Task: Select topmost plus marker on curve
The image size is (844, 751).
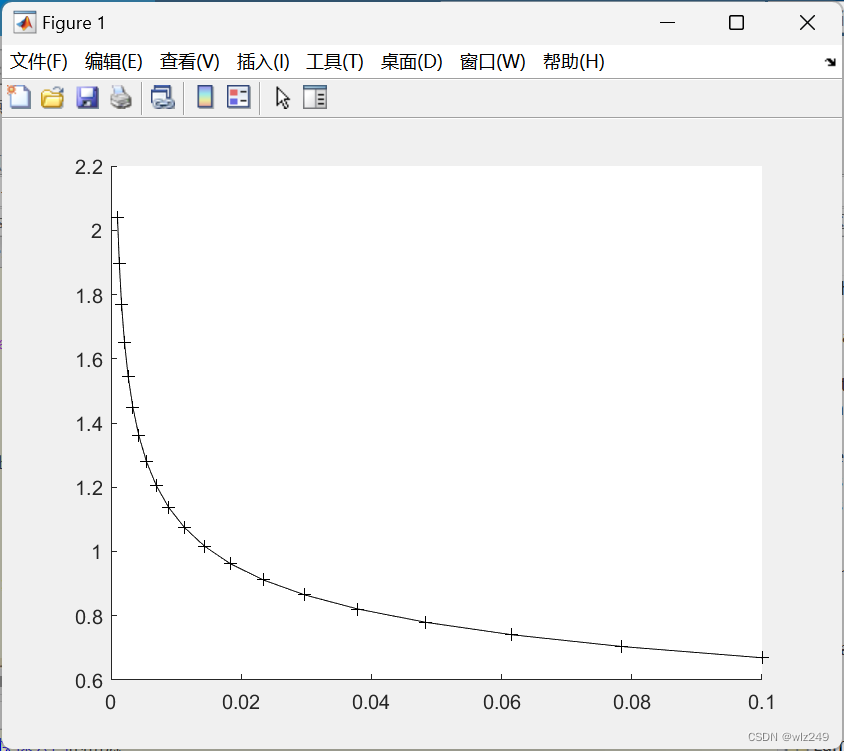Action: (117, 217)
